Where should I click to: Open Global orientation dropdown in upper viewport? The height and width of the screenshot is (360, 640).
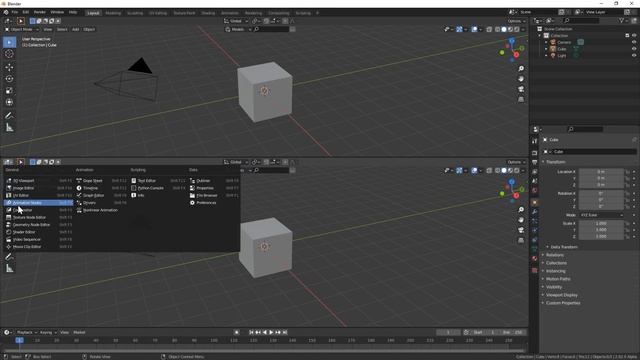(237, 21)
